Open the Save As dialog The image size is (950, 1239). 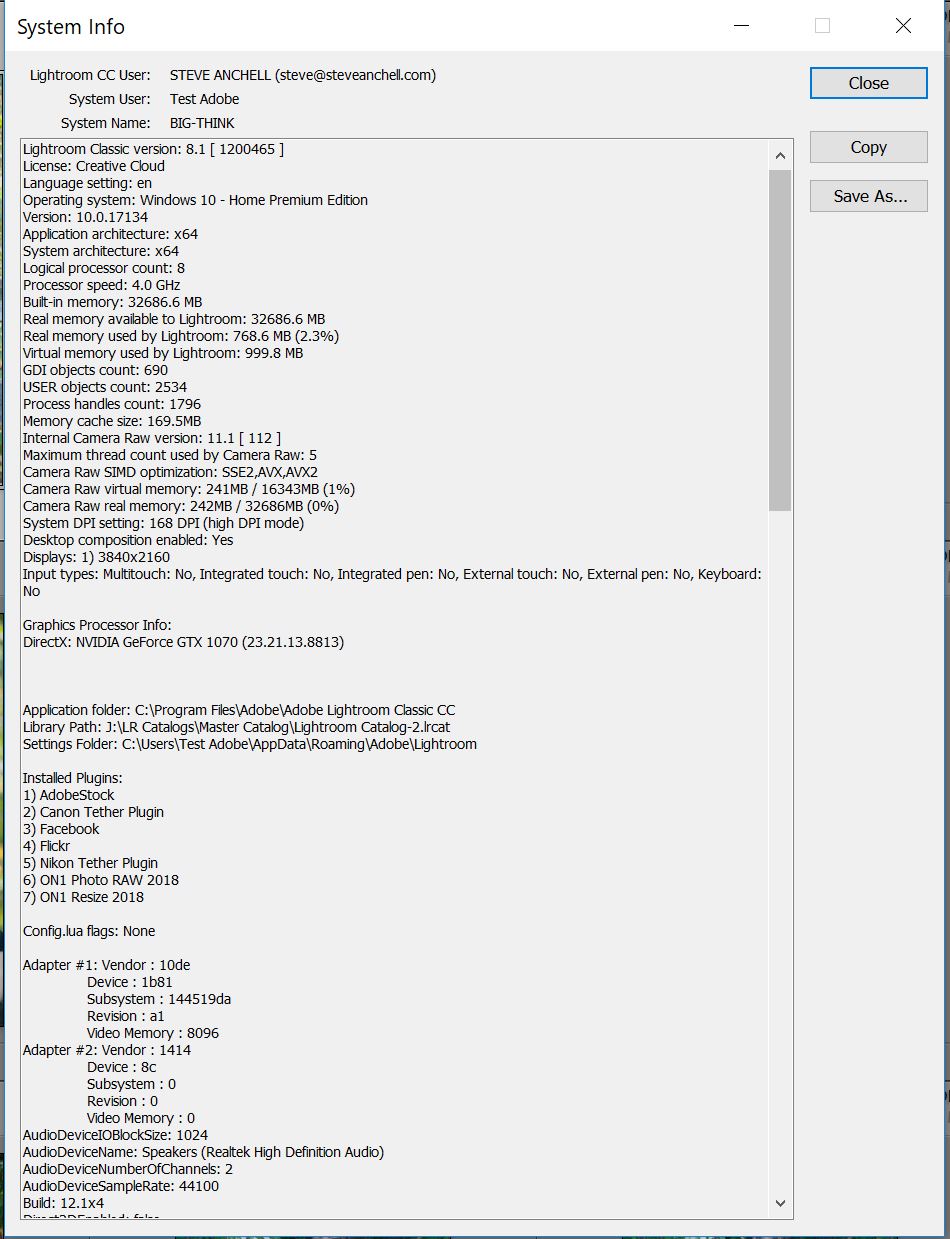(x=868, y=196)
